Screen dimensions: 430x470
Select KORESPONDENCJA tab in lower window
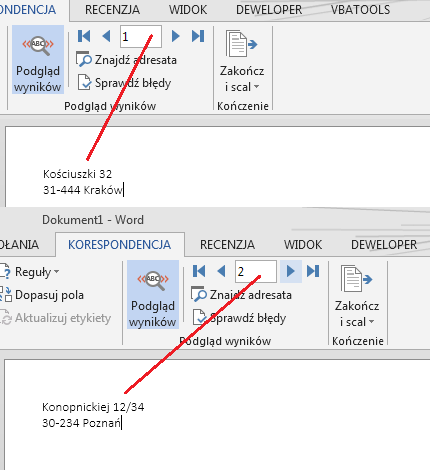[120, 245]
